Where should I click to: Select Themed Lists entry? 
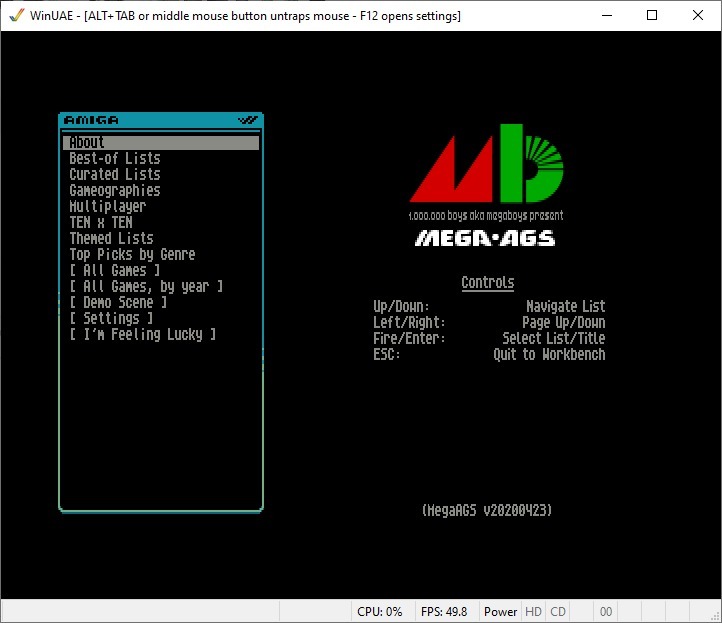click(111, 239)
